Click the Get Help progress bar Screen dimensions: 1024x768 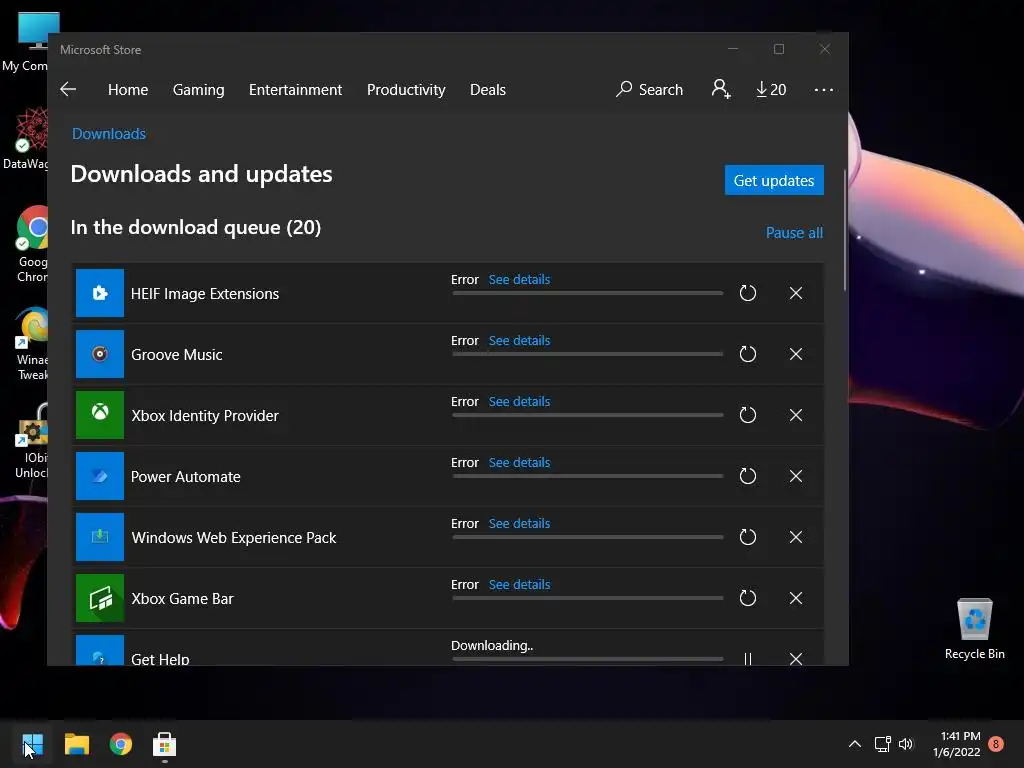pos(588,659)
